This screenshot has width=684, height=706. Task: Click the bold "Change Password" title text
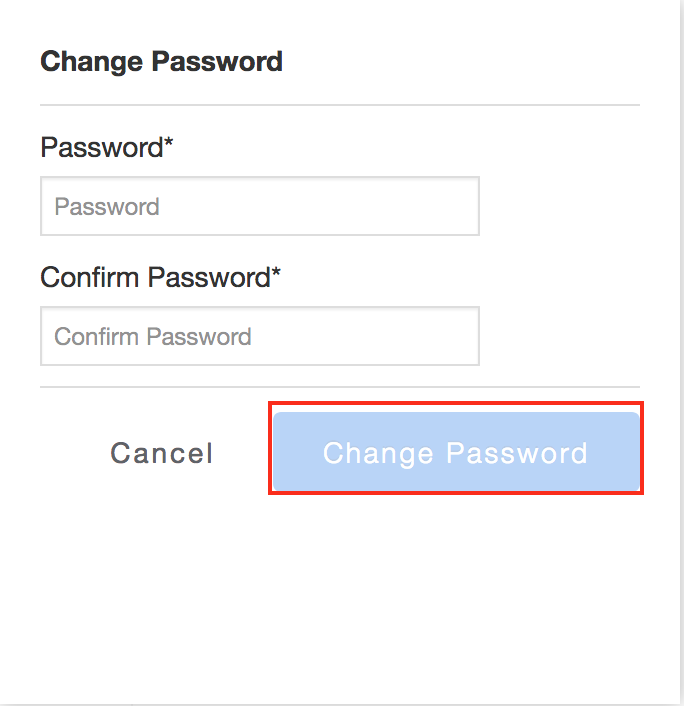161,62
